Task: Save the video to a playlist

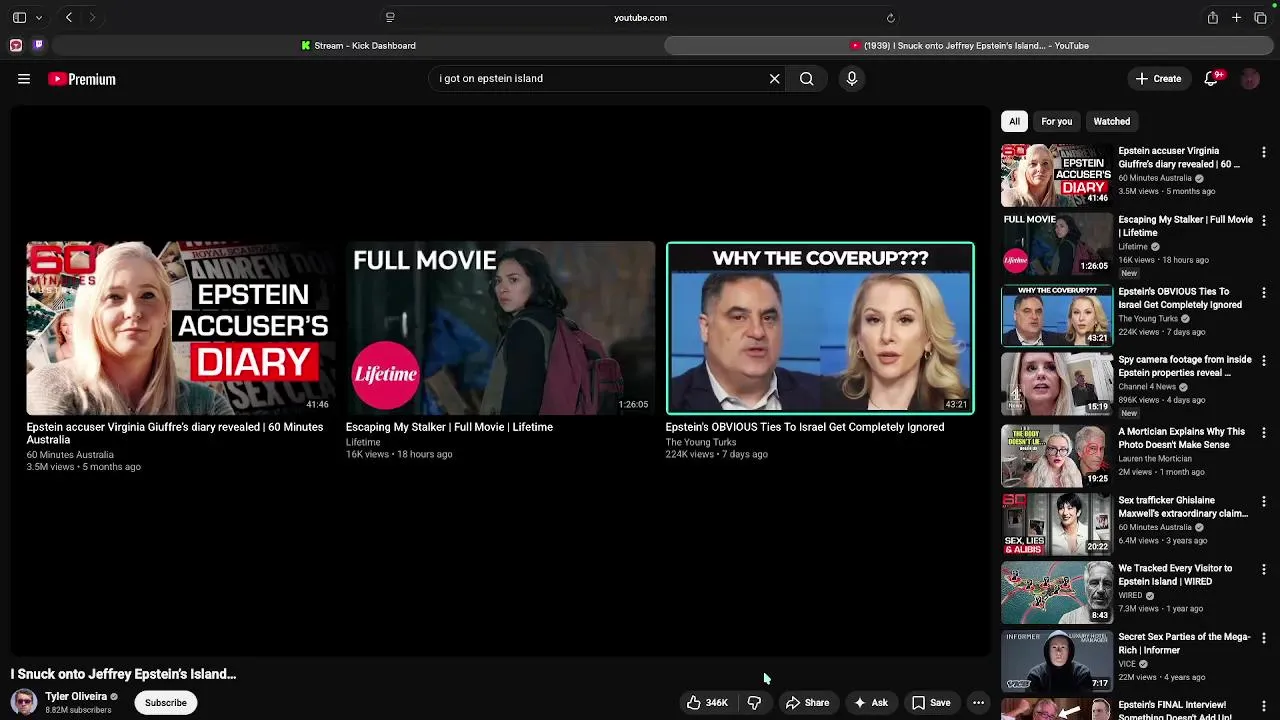Action: (930, 702)
